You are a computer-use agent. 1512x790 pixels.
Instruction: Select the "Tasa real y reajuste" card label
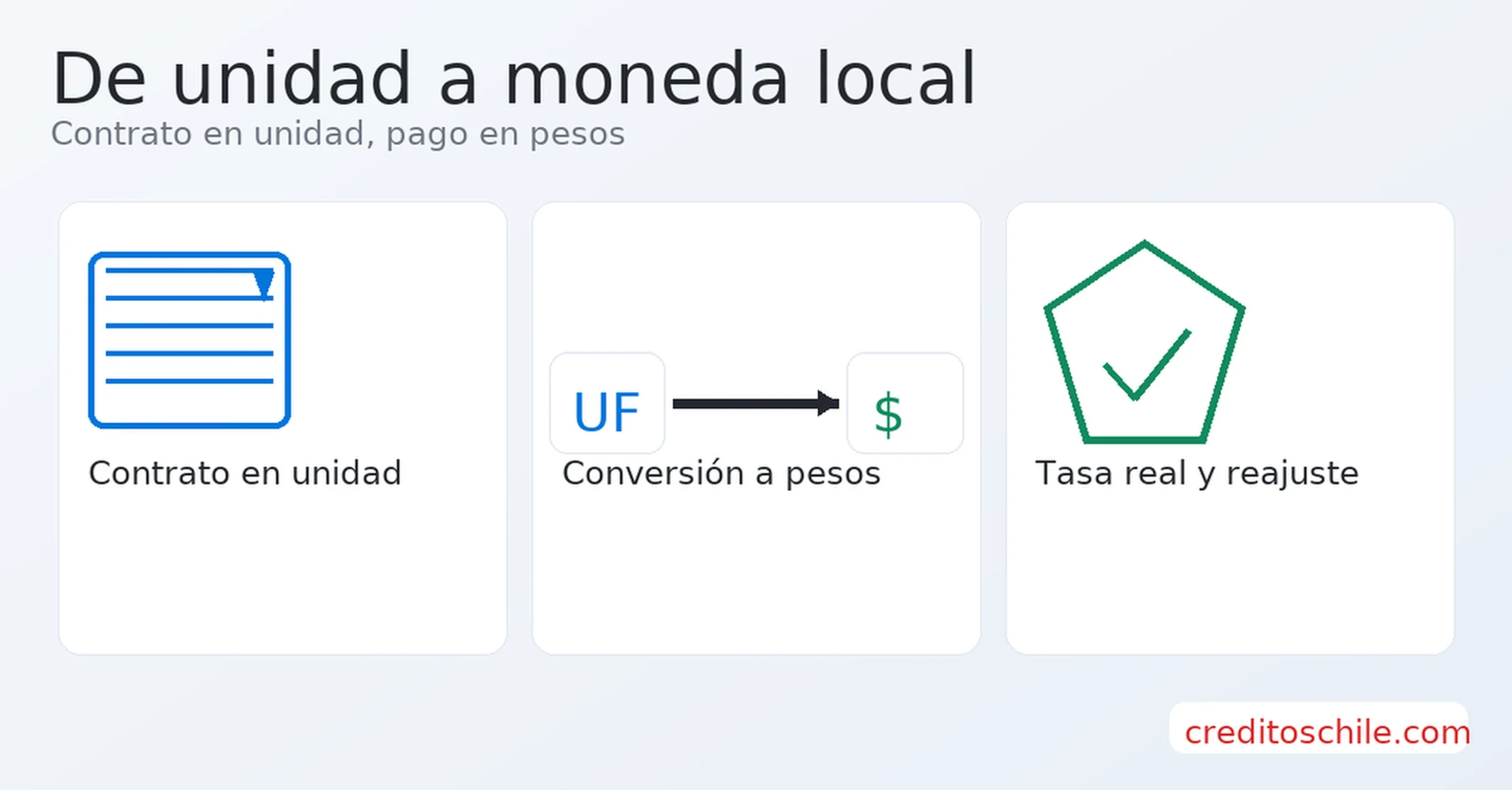pyautogui.click(x=1197, y=474)
